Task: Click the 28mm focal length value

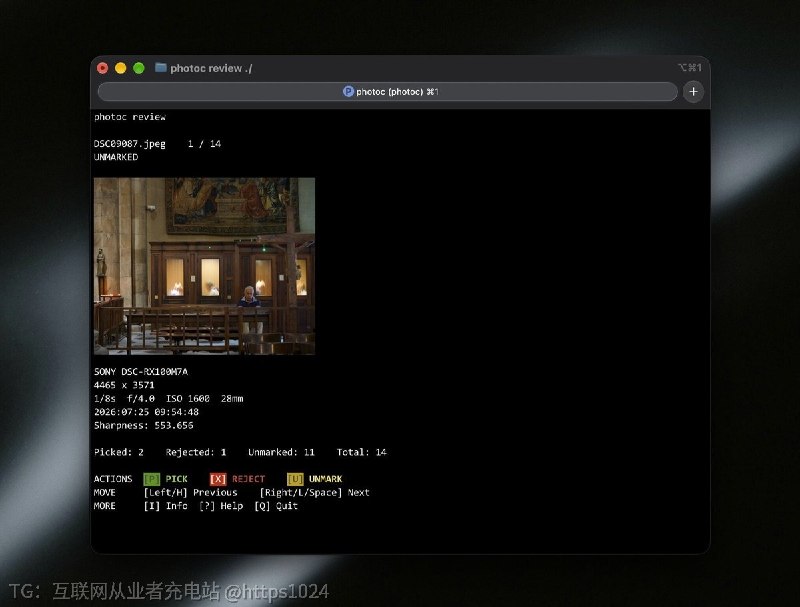Action: tap(232, 398)
